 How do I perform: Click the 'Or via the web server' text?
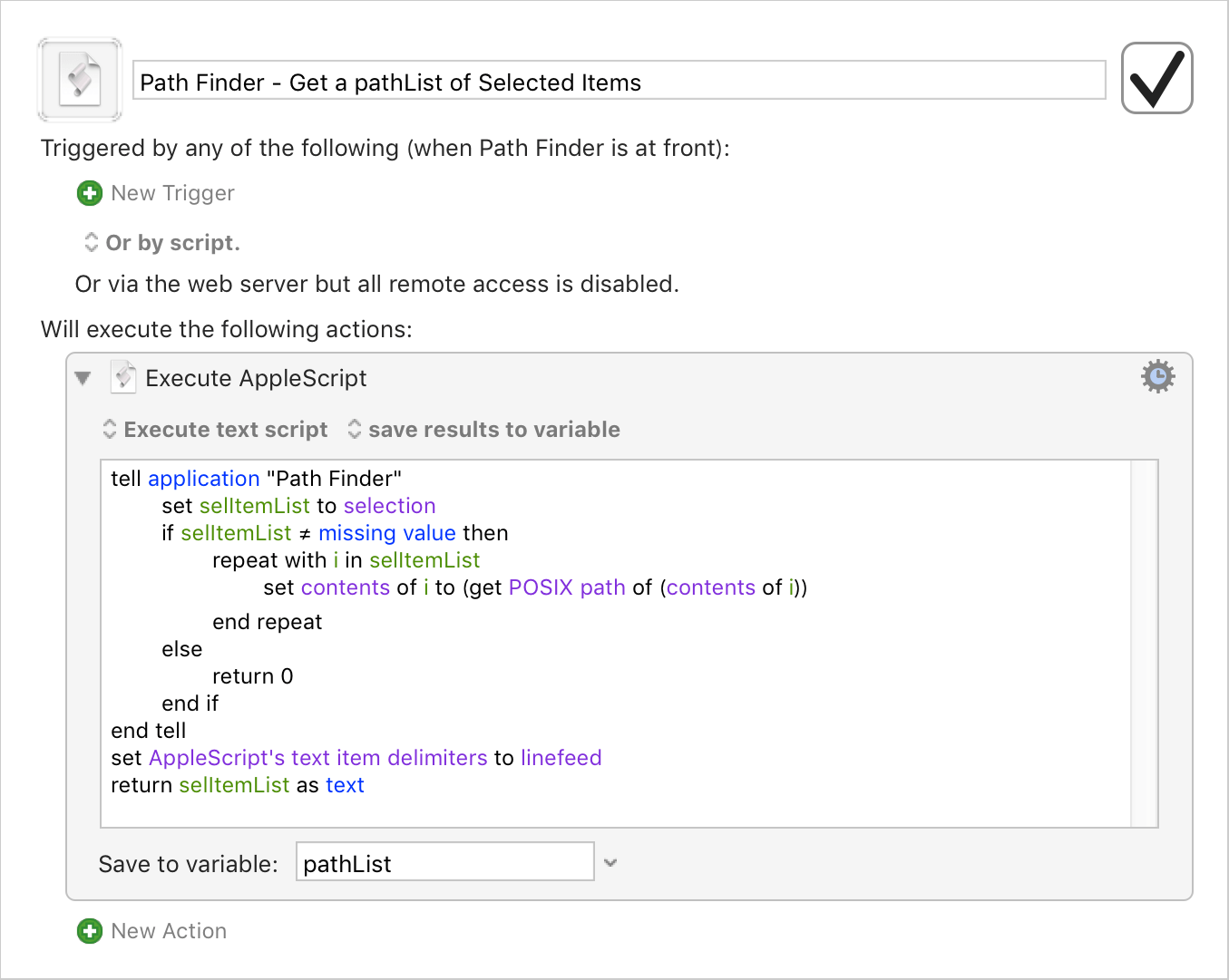tap(377, 284)
